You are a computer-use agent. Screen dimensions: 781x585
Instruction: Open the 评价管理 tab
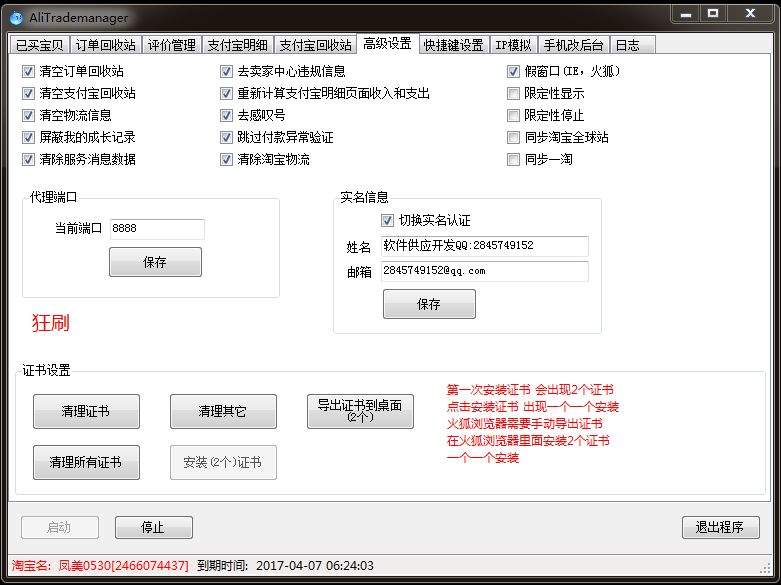pos(172,45)
